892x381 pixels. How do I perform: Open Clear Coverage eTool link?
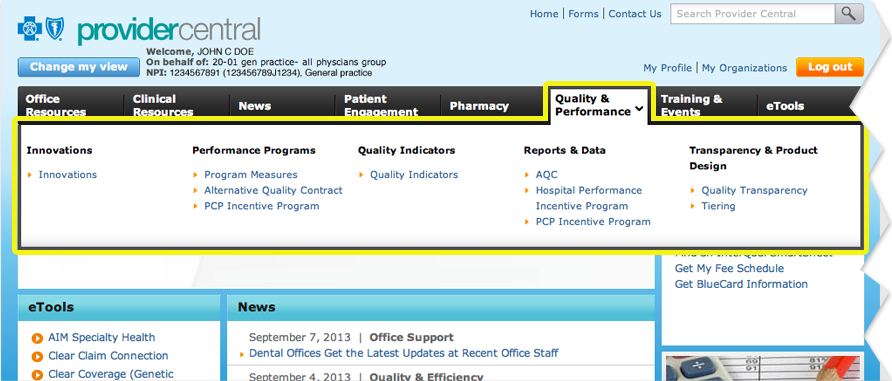coord(111,374)
